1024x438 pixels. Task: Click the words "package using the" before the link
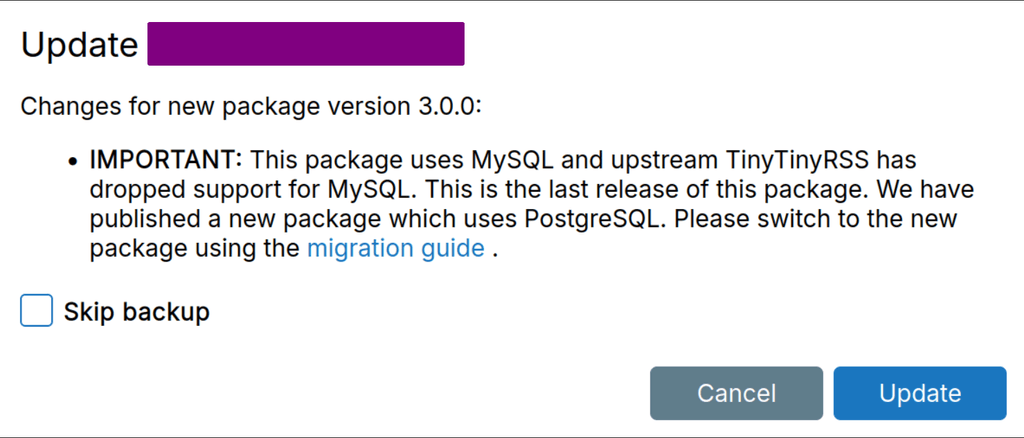click(194, 248)
